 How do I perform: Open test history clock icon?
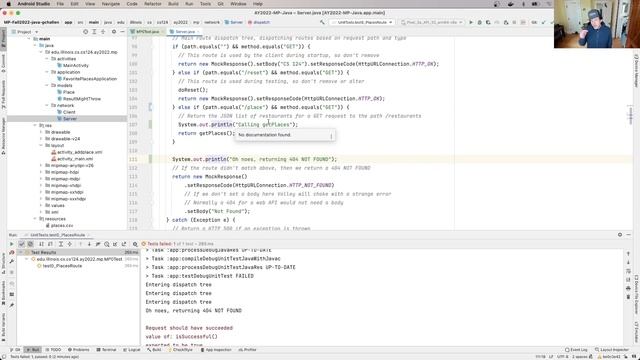(x=107, y=244)
